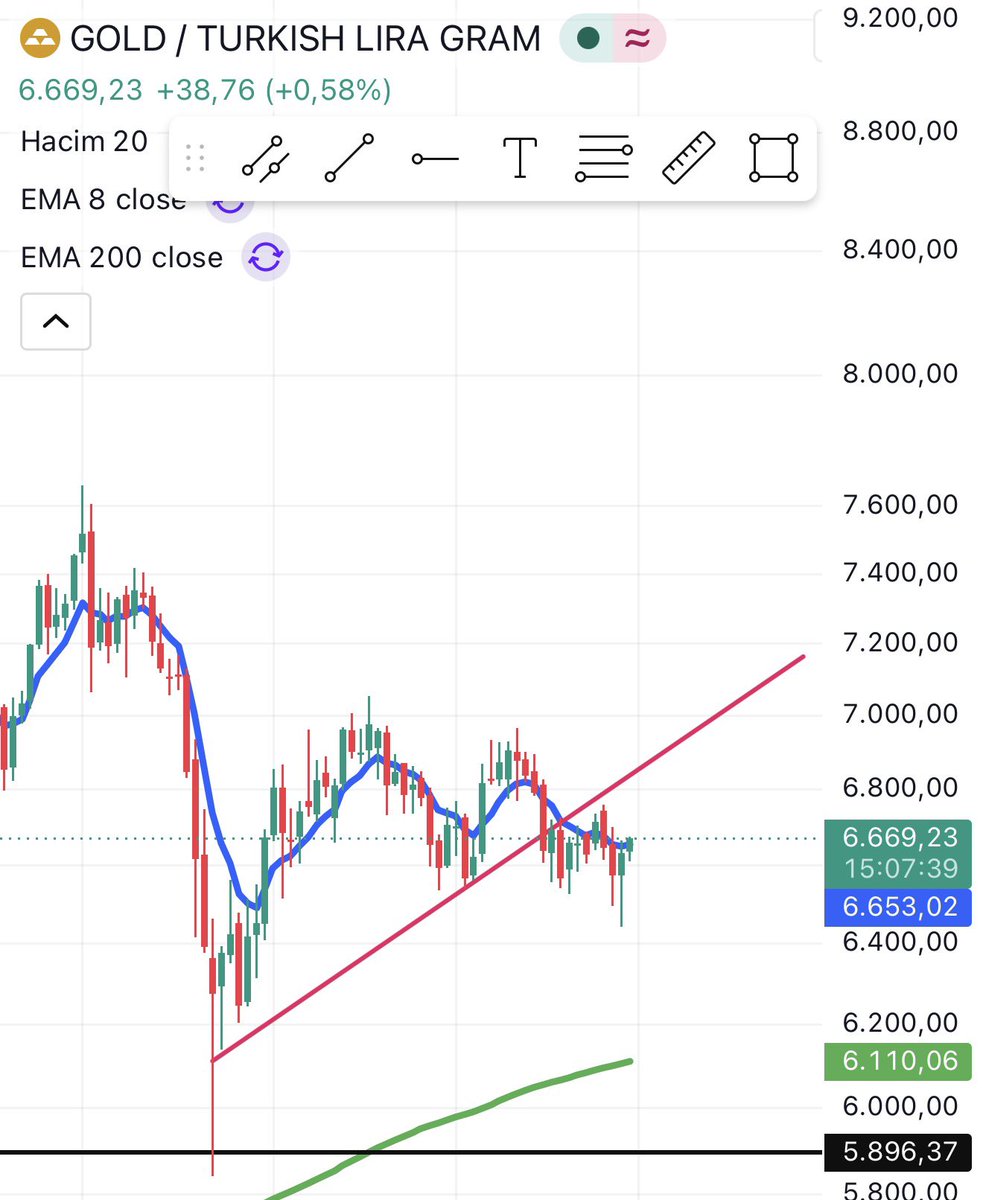Select the ruler measure tool

(x=690, y=159)
